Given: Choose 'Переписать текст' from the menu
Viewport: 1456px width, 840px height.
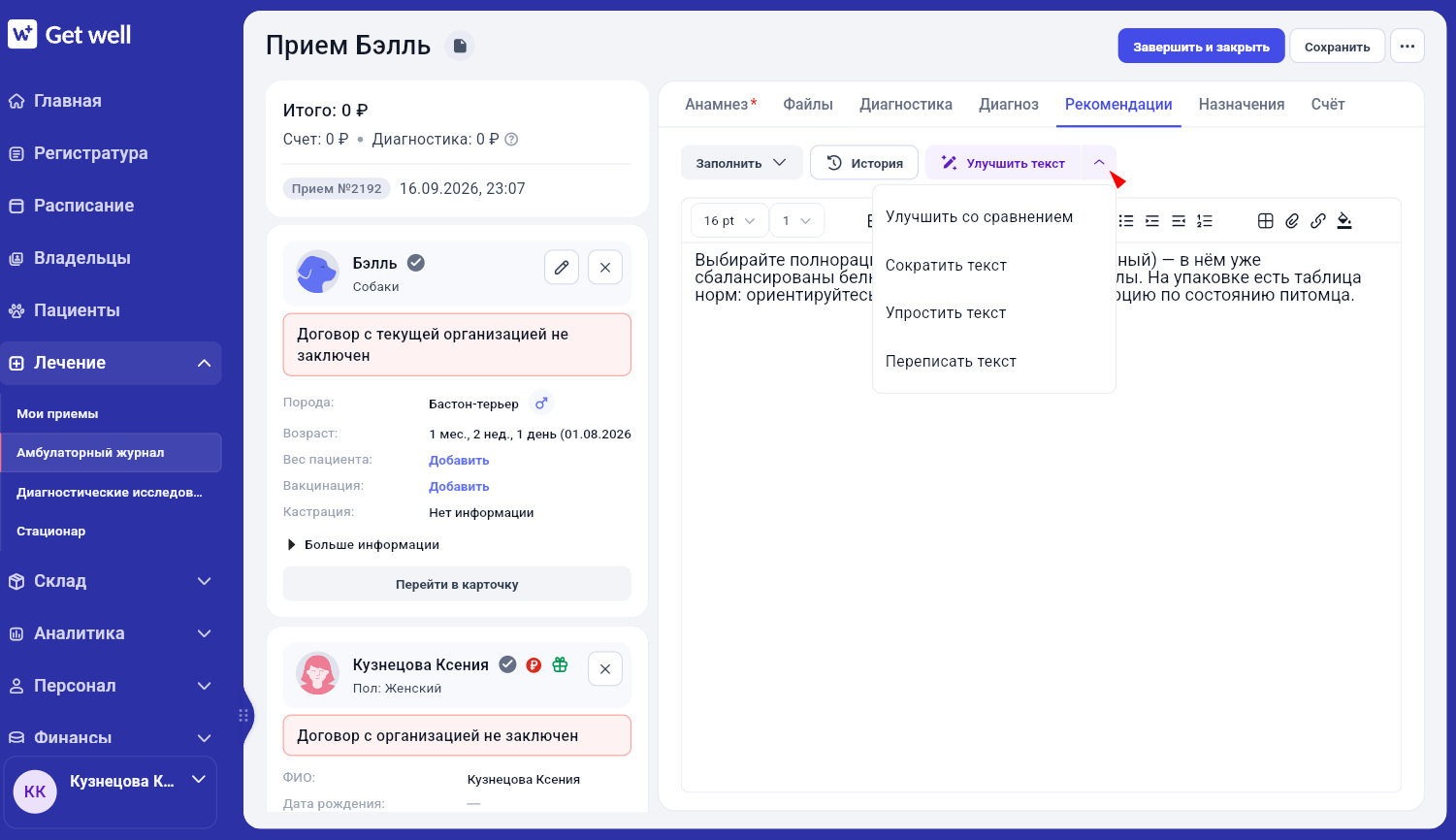Looking at the screenshot, I should click(994, 362).
